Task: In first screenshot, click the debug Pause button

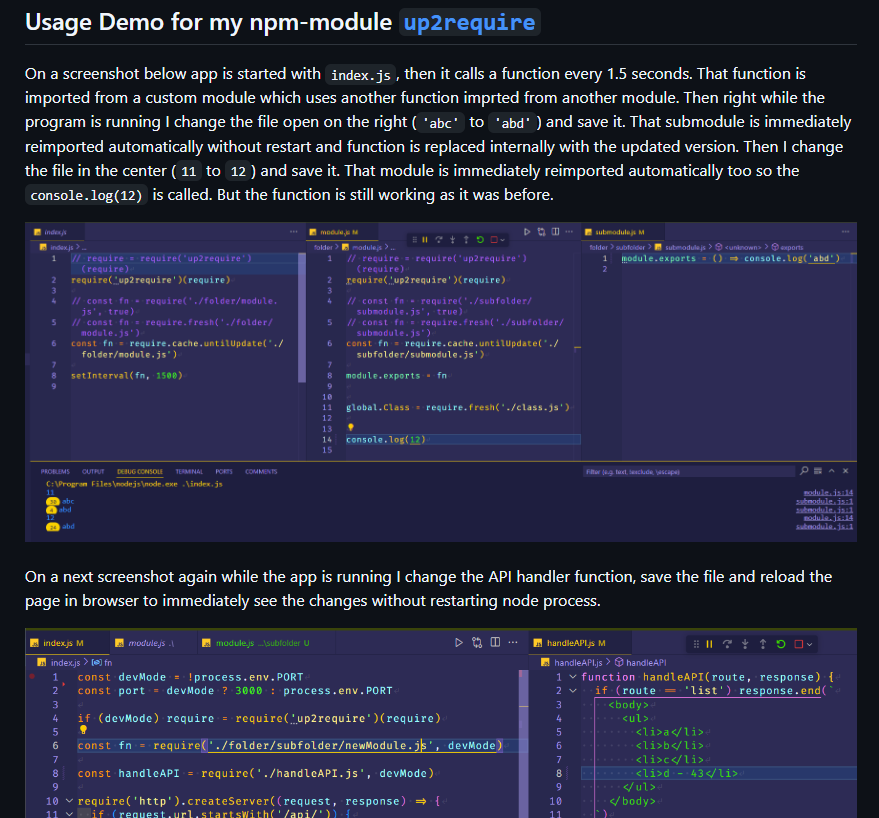Action: coord(425,240)
